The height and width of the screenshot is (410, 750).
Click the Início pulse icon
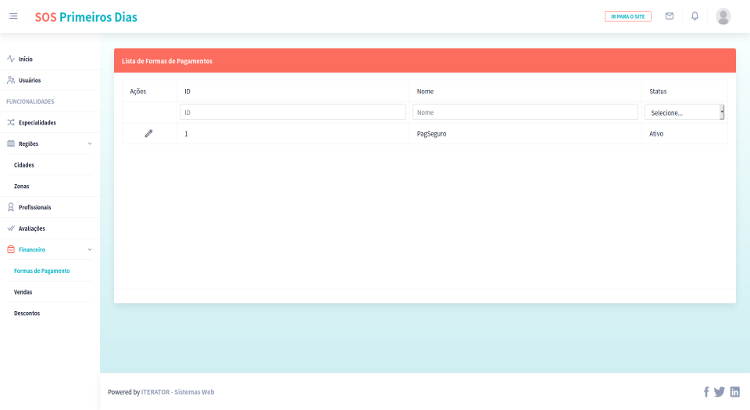coord(11,59)
